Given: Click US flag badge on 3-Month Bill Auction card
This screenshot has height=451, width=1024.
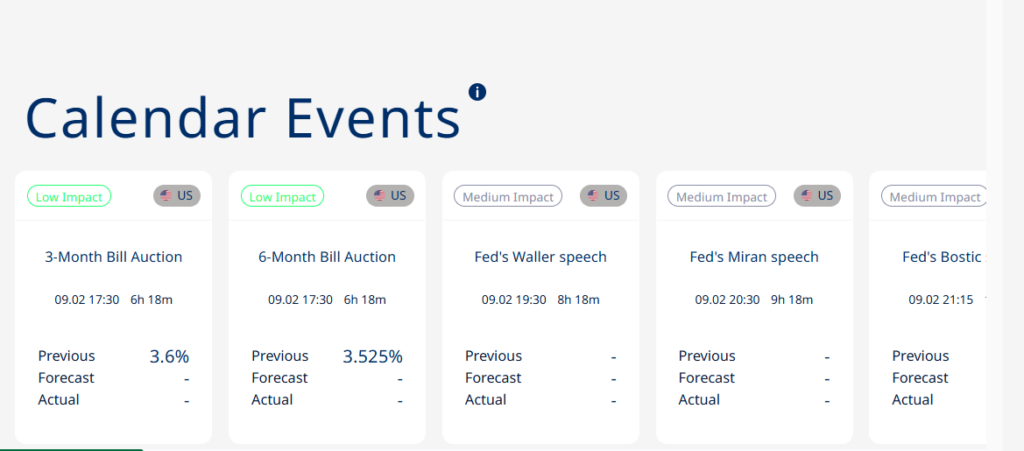Looking at the screenshot, I should (x=177, y=196).
